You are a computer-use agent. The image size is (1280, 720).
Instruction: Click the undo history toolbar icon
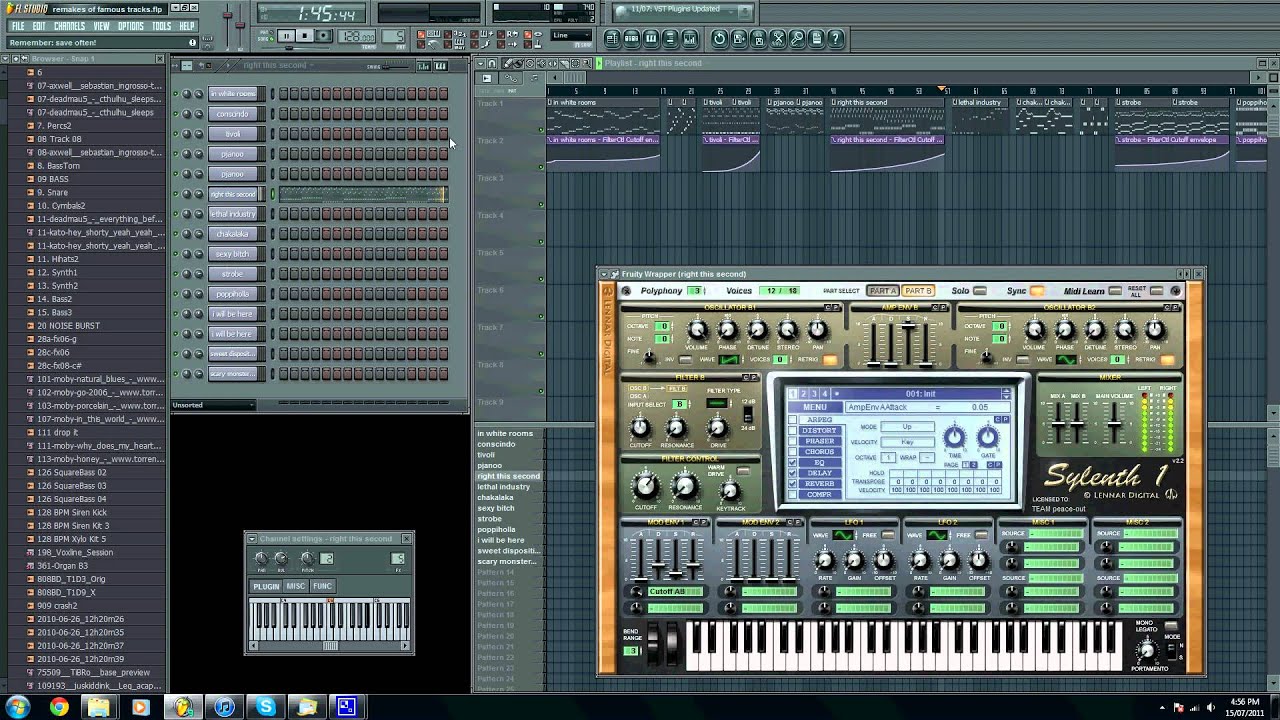(x=719, y=38)
